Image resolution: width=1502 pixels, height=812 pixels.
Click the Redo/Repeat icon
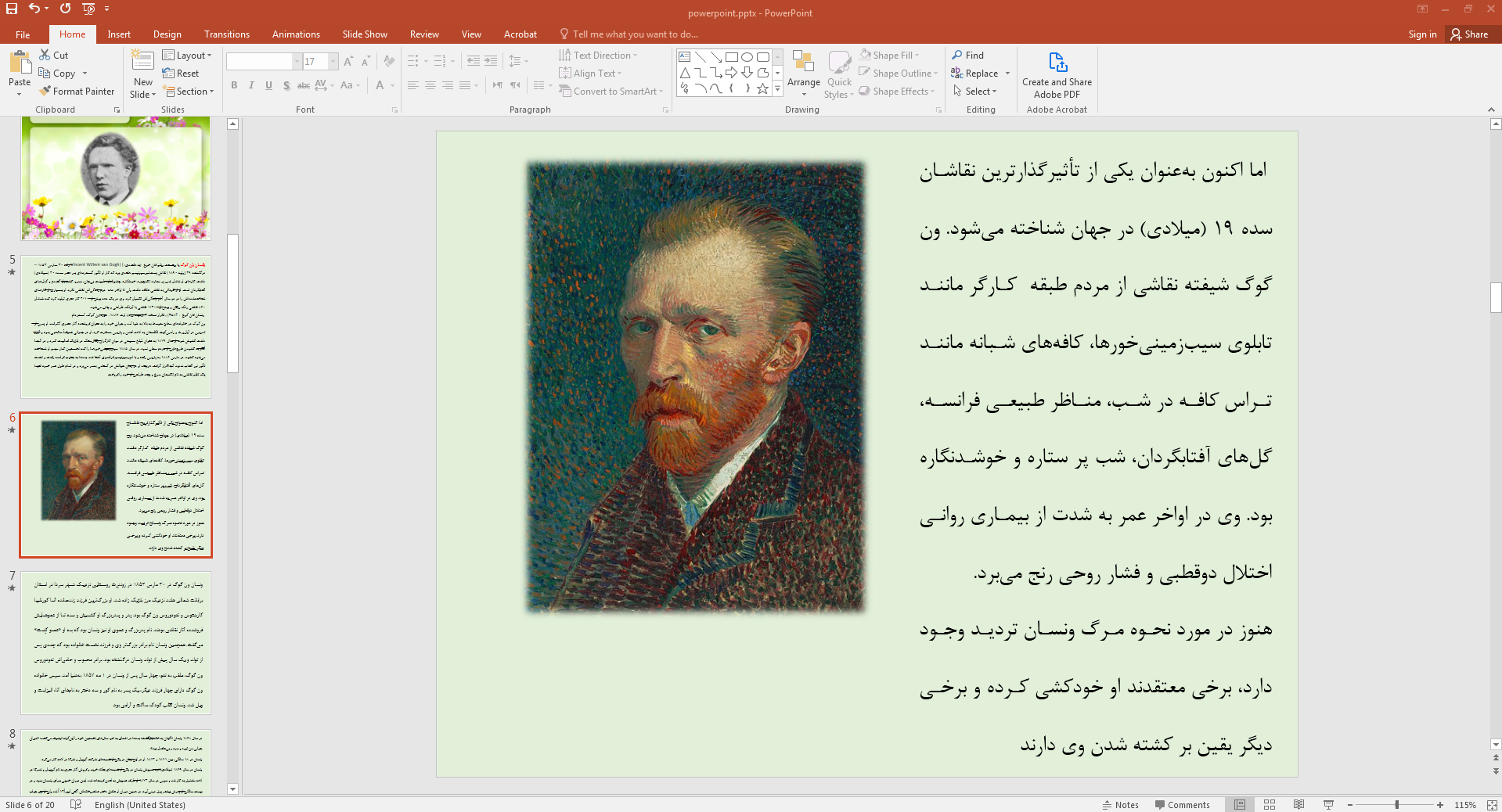(x=65, y=9)
